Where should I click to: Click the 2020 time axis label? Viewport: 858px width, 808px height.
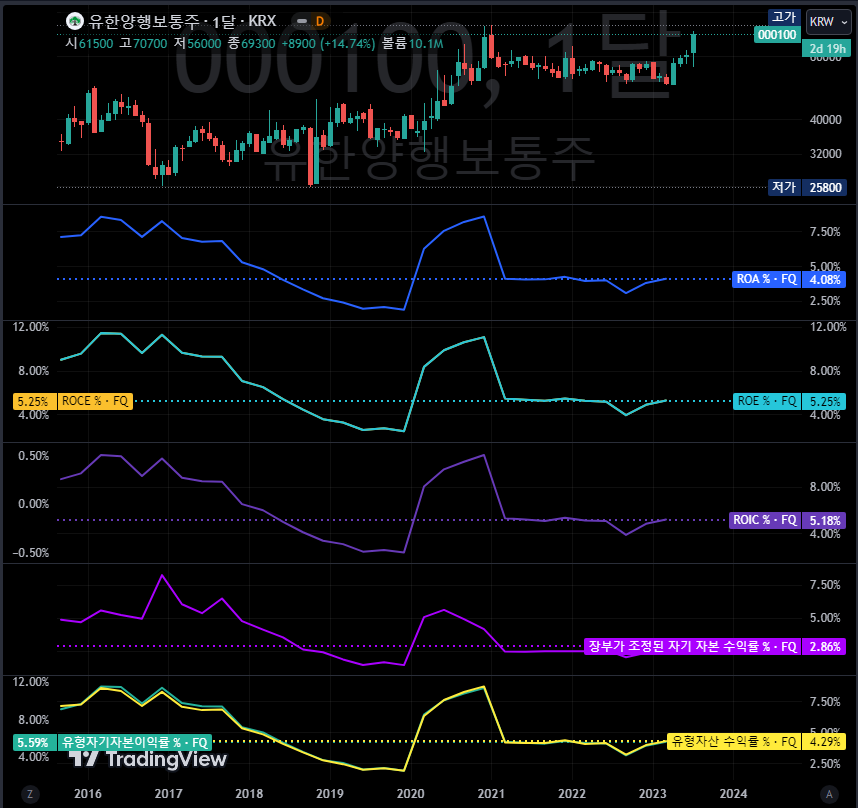click(410, 794)
